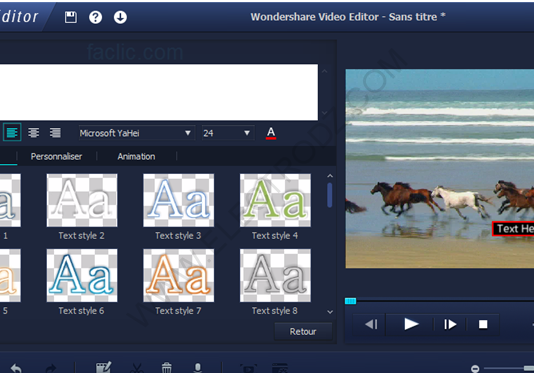Switch to the Animation tab

coord(136,156)
